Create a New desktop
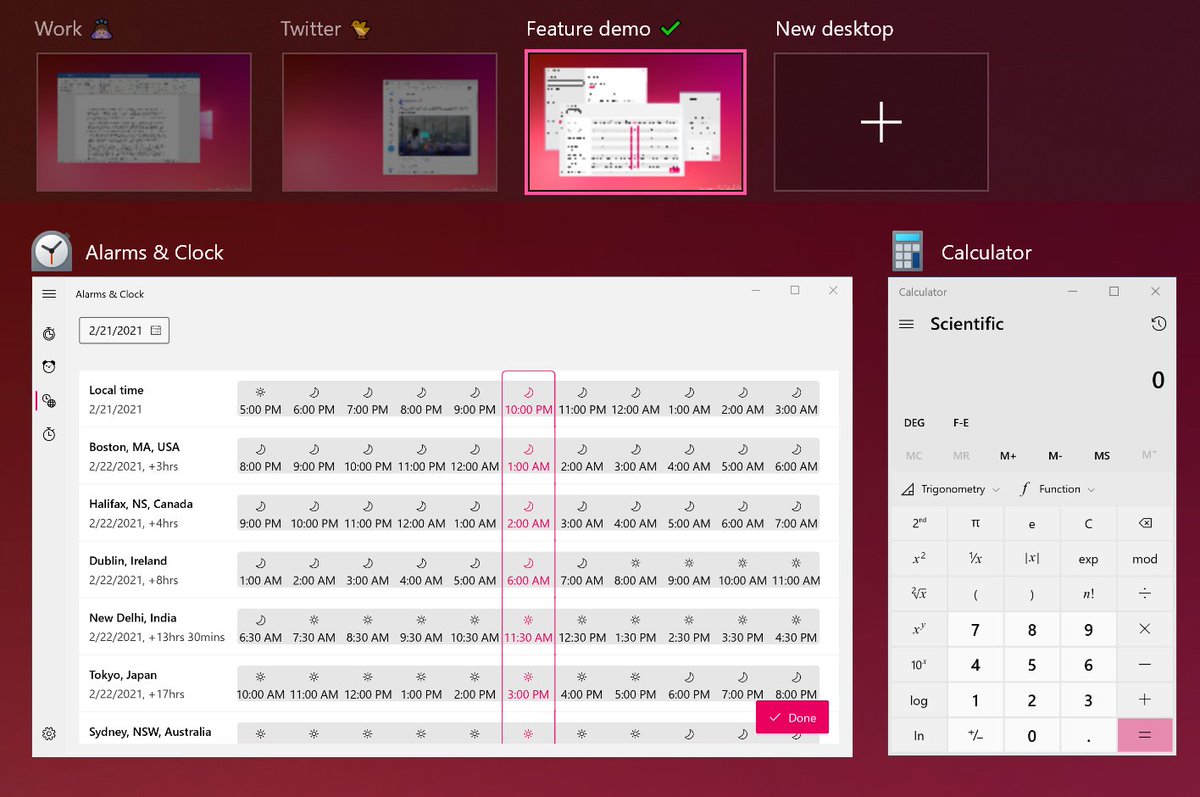The image size is (1200, 797). 881,122
